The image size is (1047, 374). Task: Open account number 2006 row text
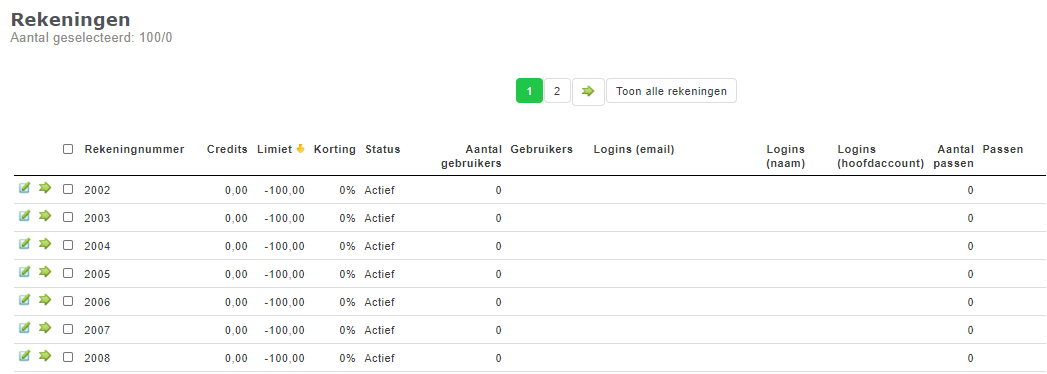(x=97, y=303)
